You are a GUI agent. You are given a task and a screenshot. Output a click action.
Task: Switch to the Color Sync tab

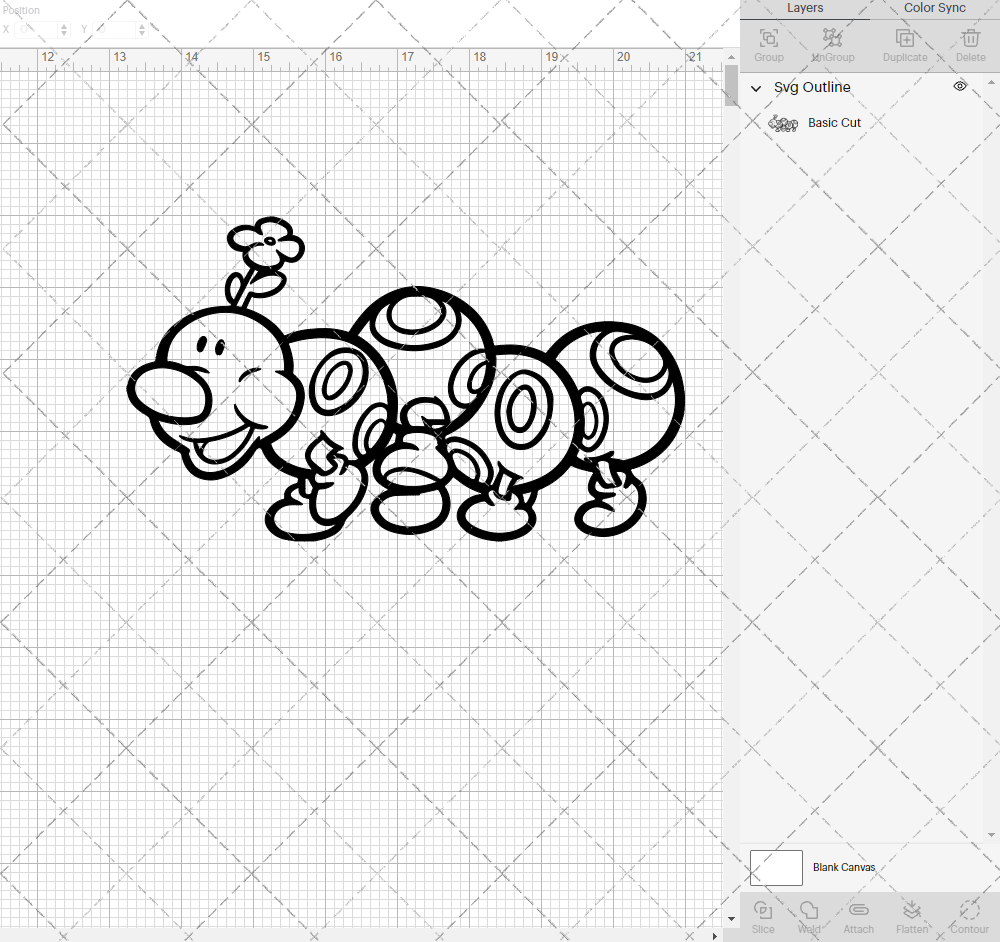point(934,8)
